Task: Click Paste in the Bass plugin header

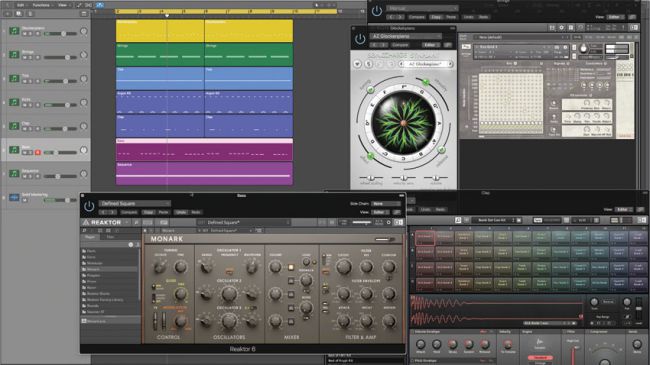Action: 163,212
